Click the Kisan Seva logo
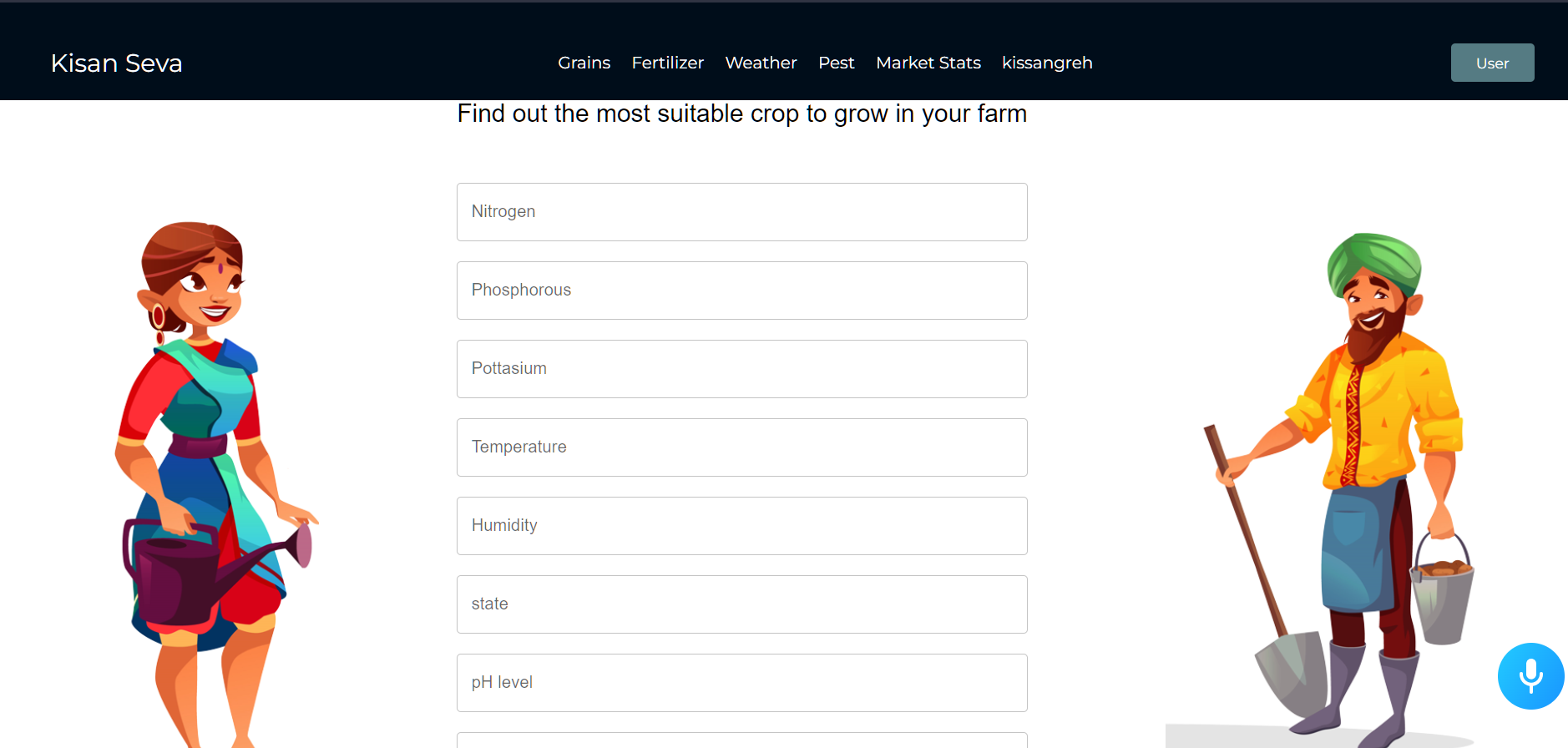Image resolution: width=1568 pixels, height=748 pixels. click(116, 63)
